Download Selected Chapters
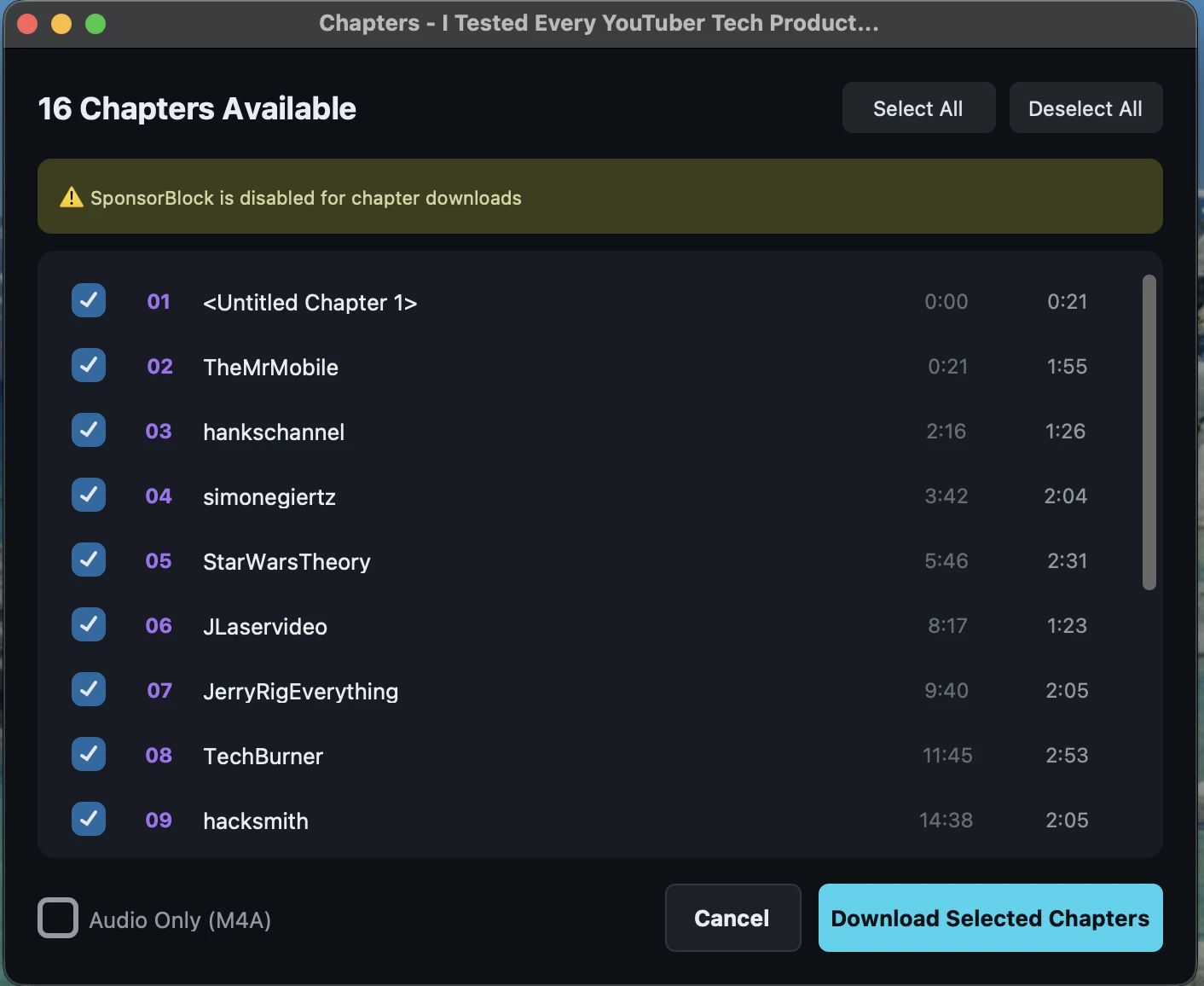 pyautogui.click(x=990, y=918)
